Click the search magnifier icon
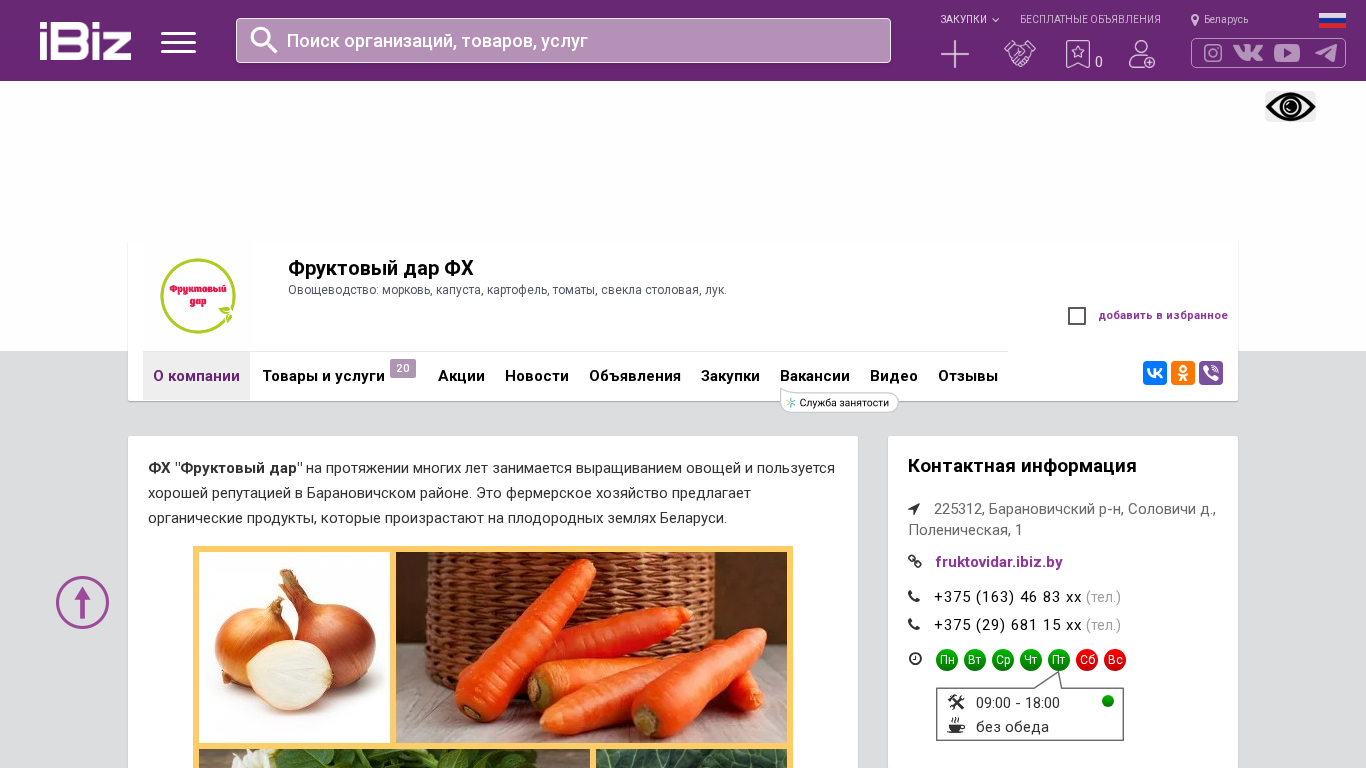 [x=263, y=40]
